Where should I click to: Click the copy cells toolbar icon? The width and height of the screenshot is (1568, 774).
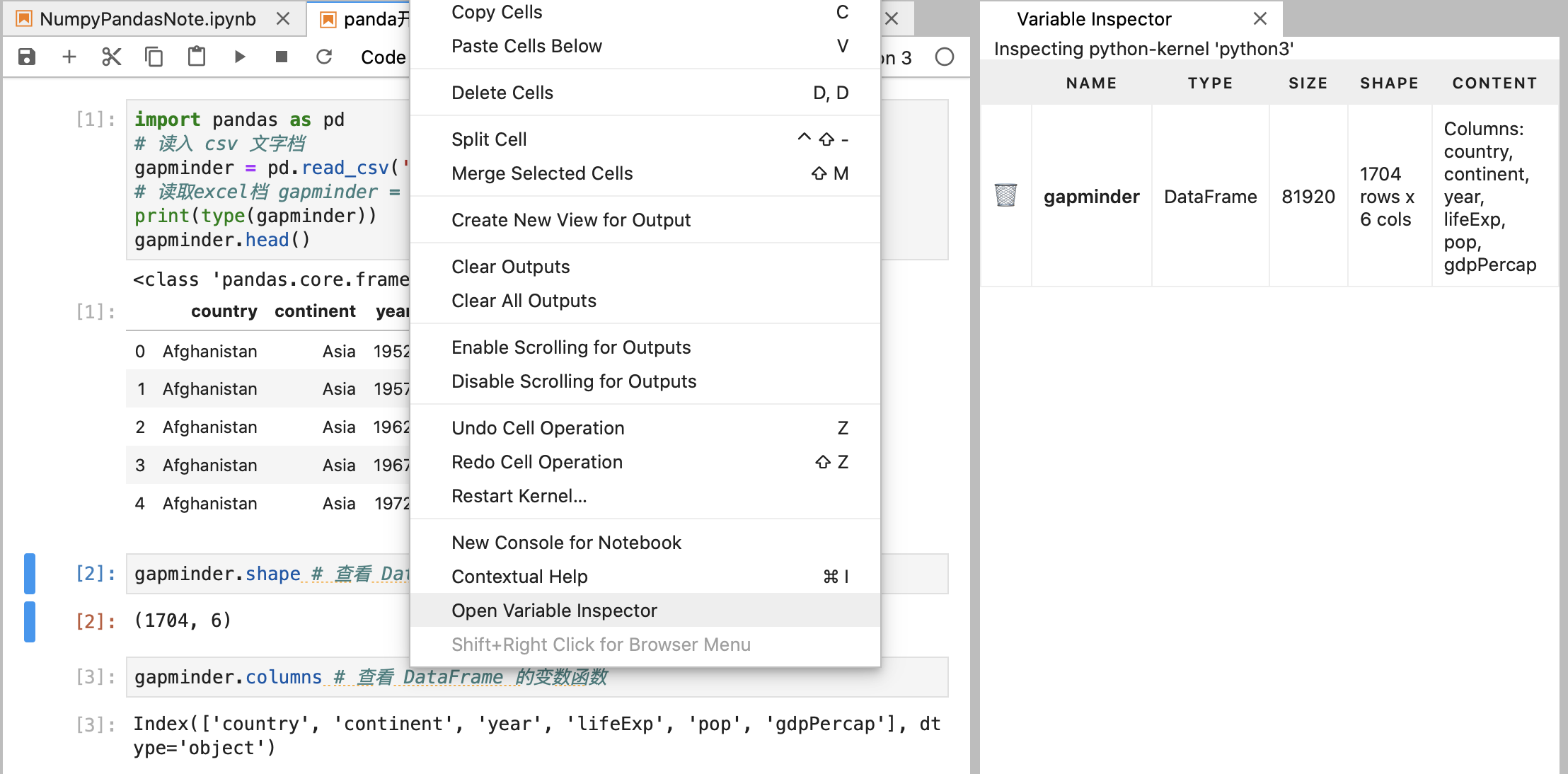coord(154,57)
